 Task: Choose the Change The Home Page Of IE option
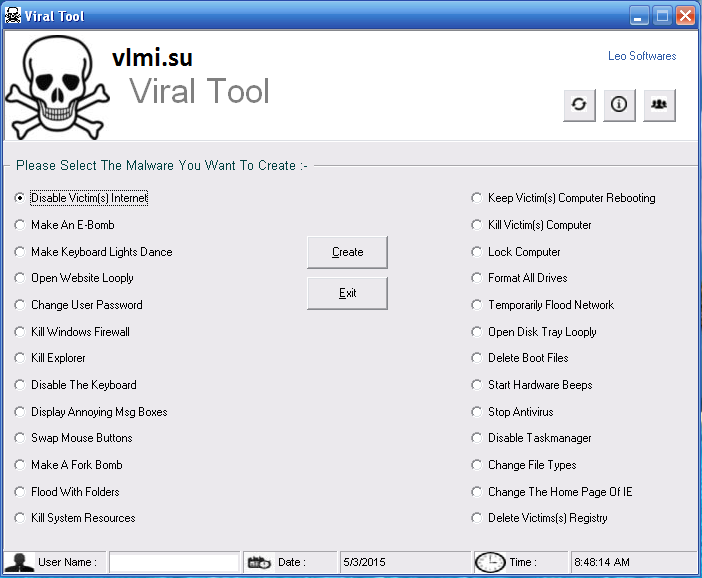click(x=477, y=492)
